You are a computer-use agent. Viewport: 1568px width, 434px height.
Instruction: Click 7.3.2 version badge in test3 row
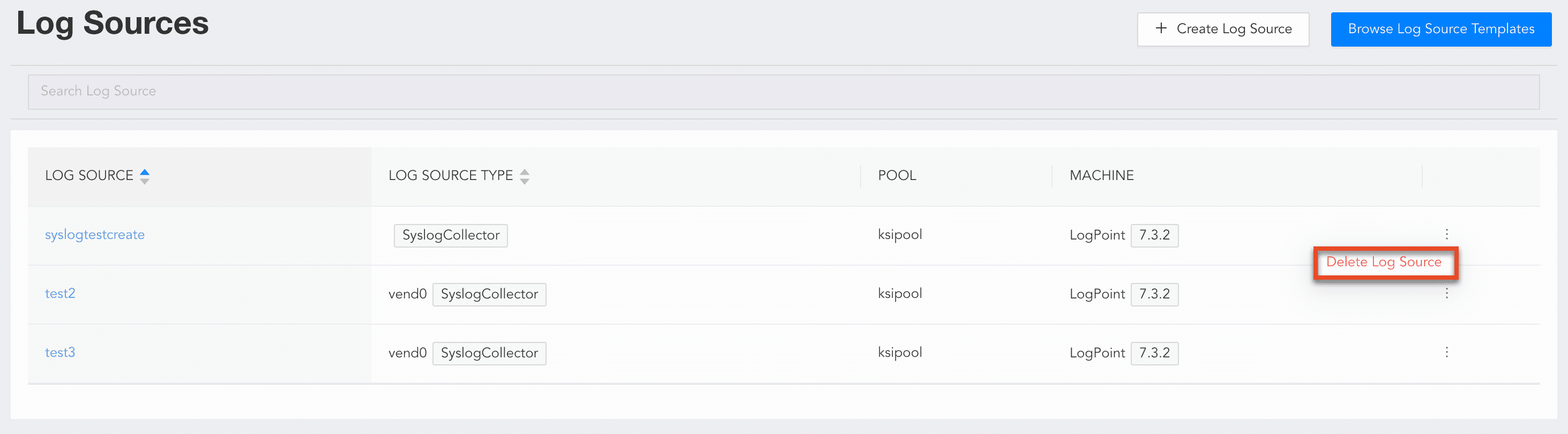[1154, 354]
